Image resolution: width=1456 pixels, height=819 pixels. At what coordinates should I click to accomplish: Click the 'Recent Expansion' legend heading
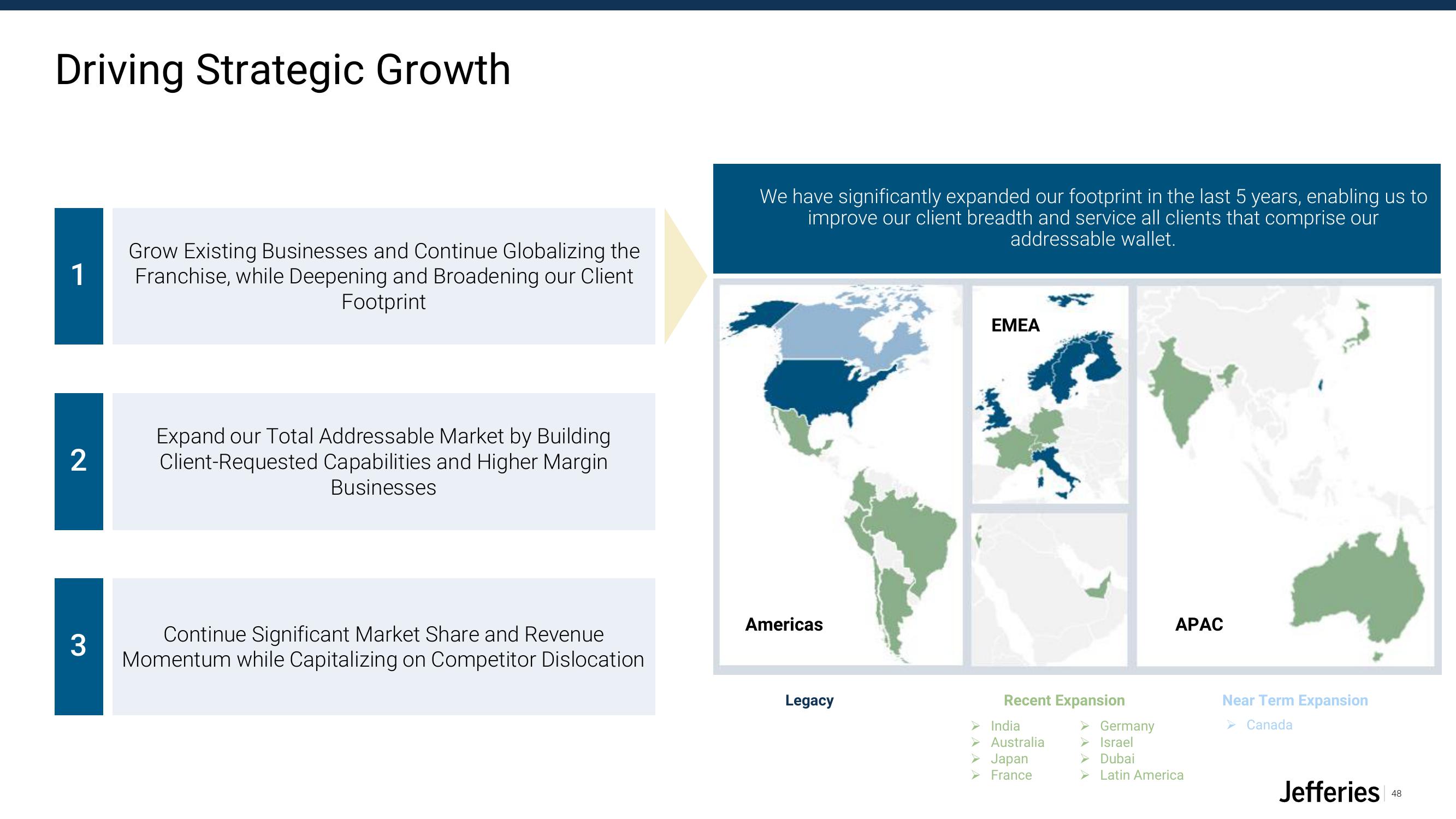tap(1064, 701)
